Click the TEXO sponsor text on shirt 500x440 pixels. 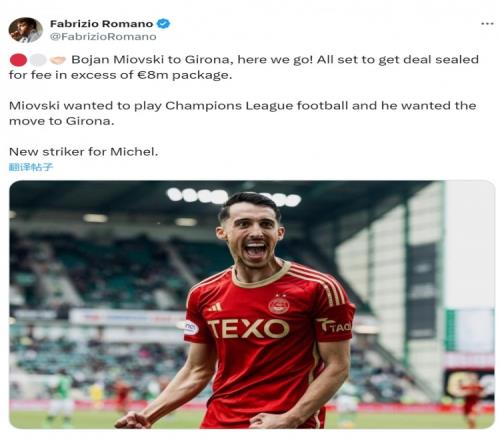tap(249, 328)
